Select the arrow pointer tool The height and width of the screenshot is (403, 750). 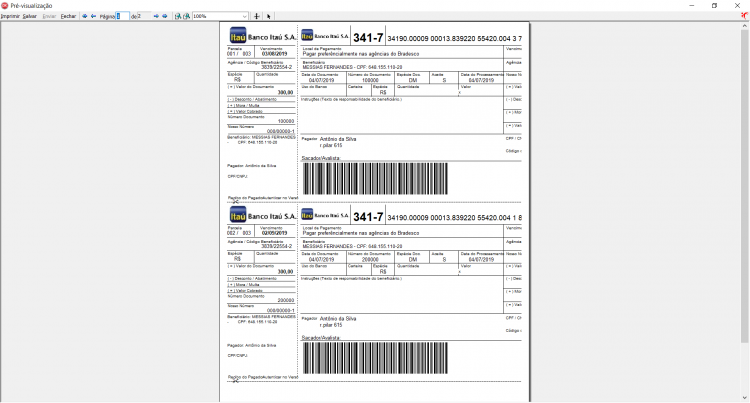(269, 16)
